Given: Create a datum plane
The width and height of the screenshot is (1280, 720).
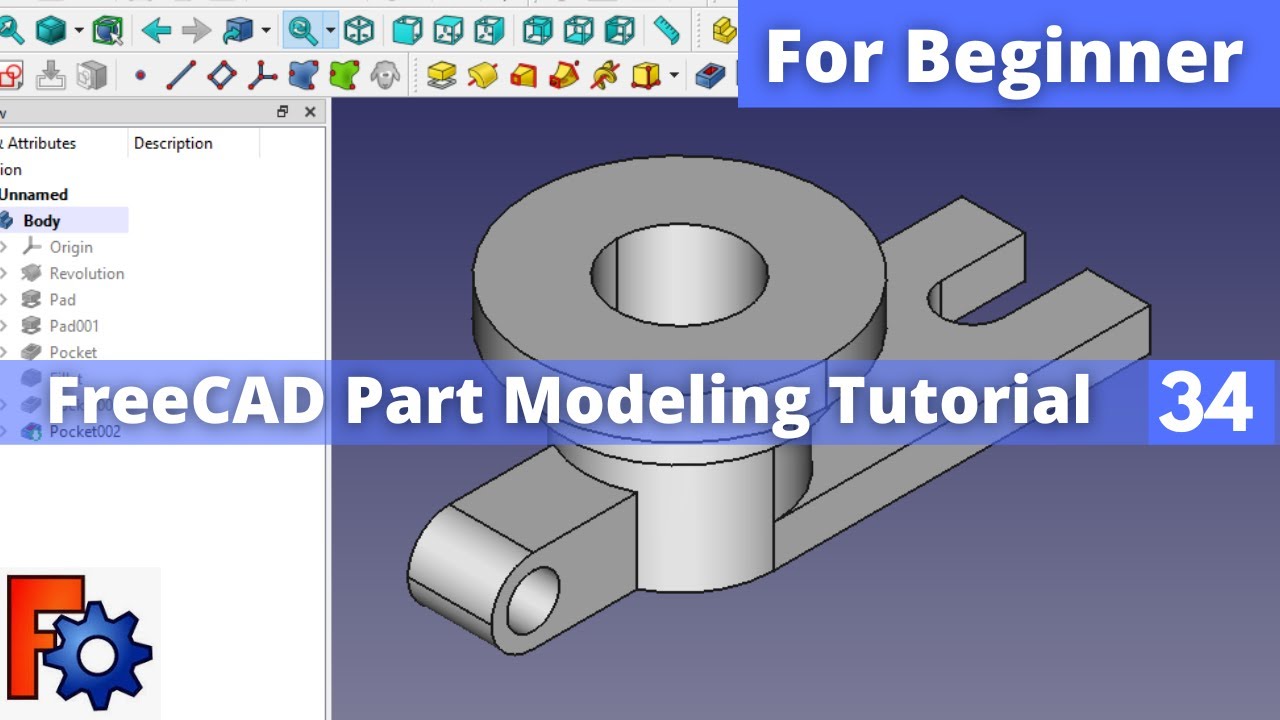Looking at the screenshot, I should pyautogui.click(x=221, y=74).
